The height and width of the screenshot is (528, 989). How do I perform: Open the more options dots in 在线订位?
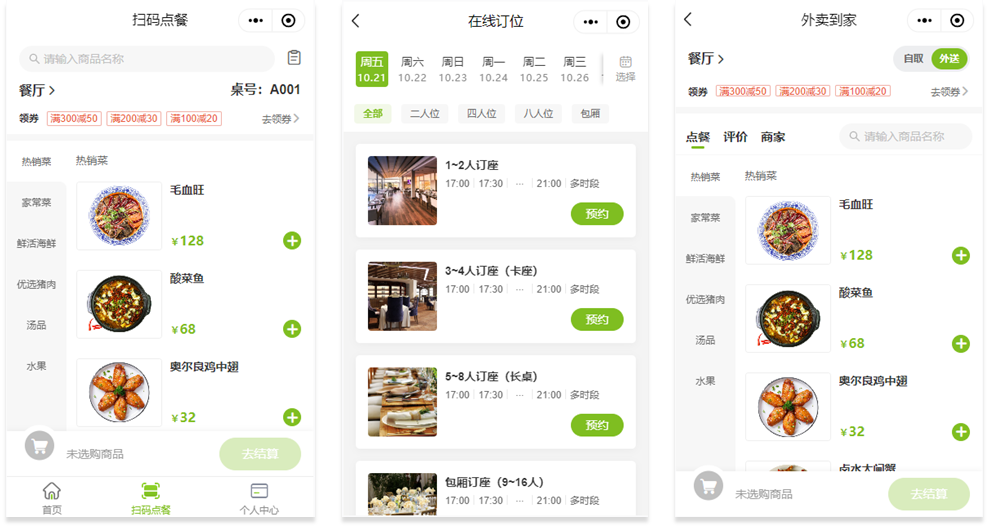pos(590,22)
